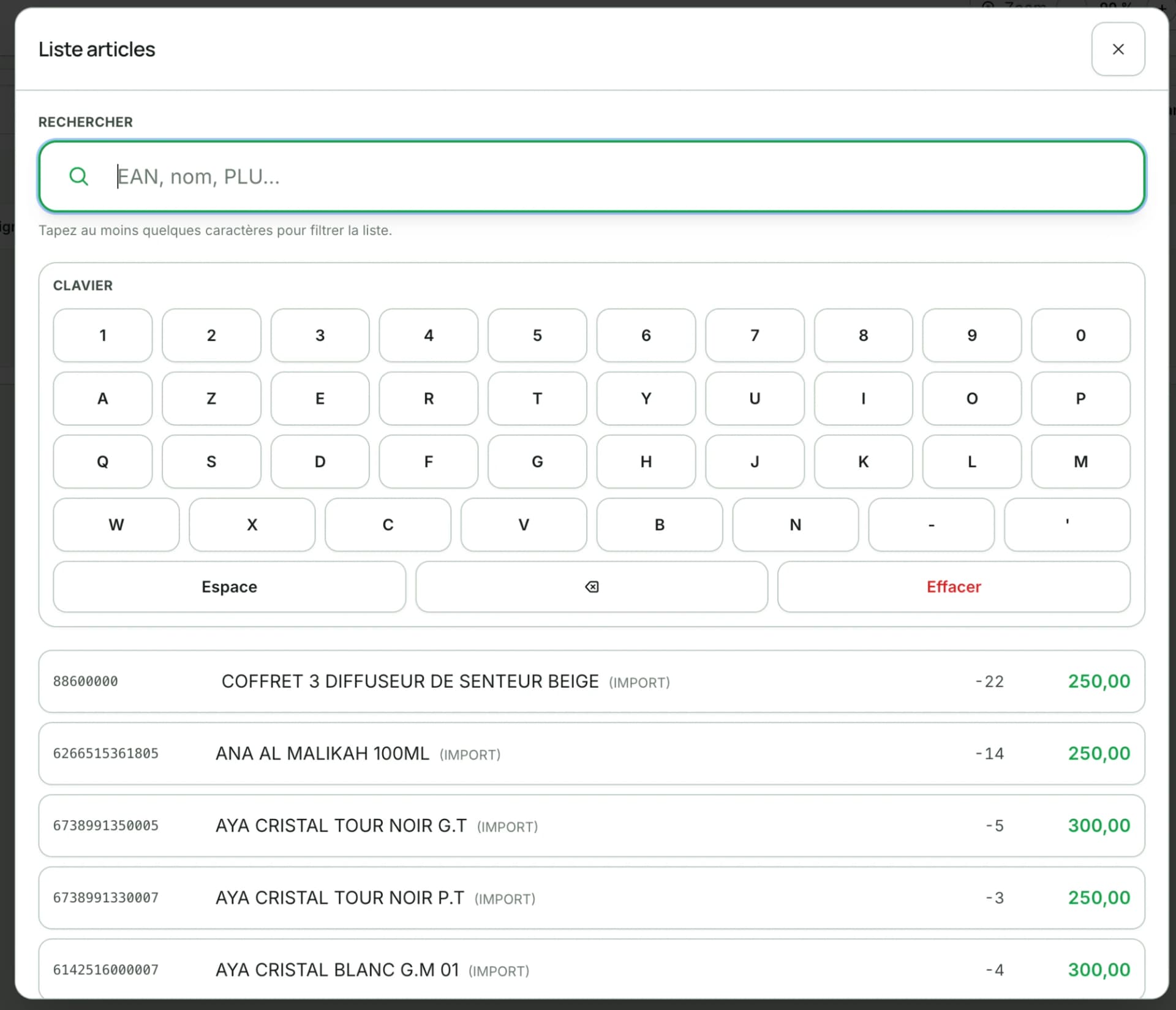Clear the search with Effacer
1176x1010 pixels.
coord(954,587)
